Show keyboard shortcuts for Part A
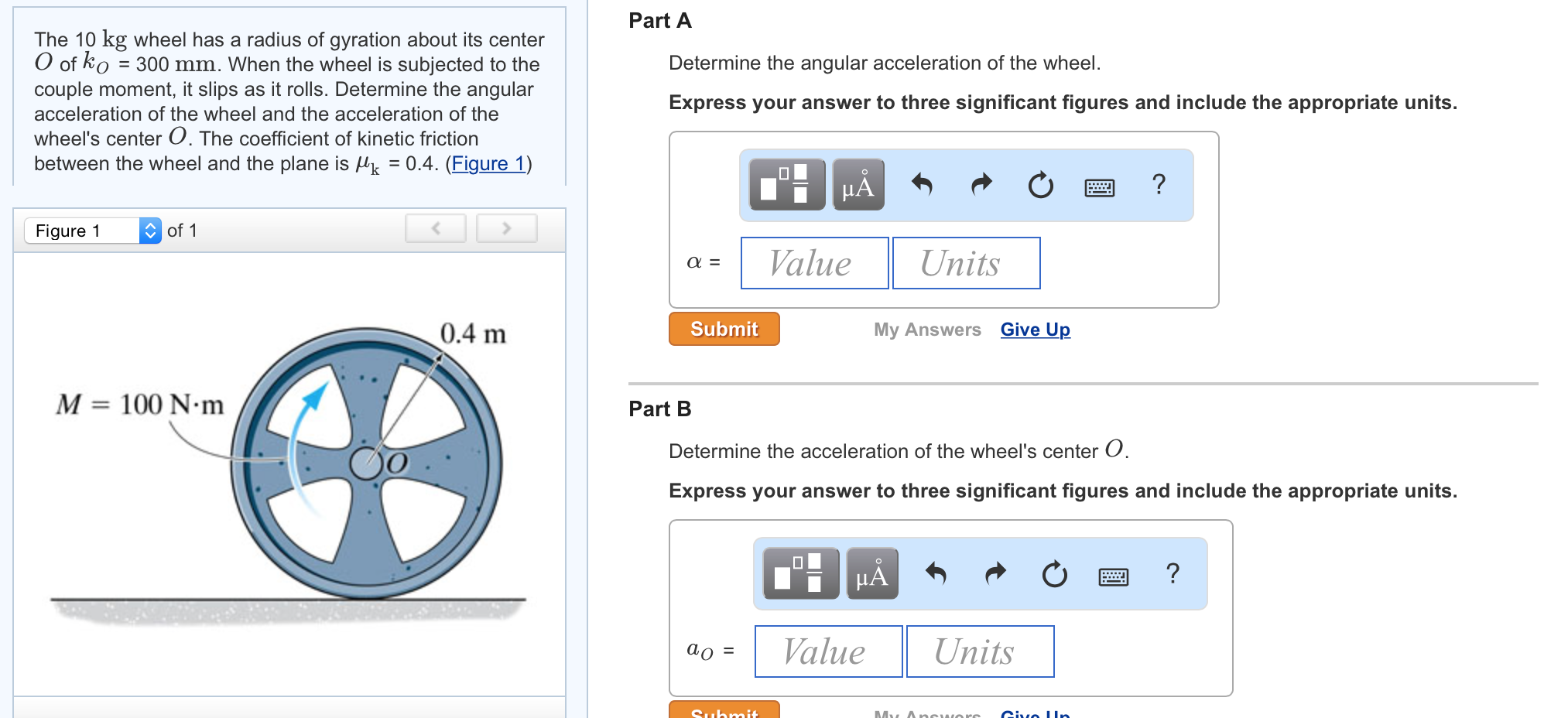1568x718 pixels. [x=1099, y=186]
